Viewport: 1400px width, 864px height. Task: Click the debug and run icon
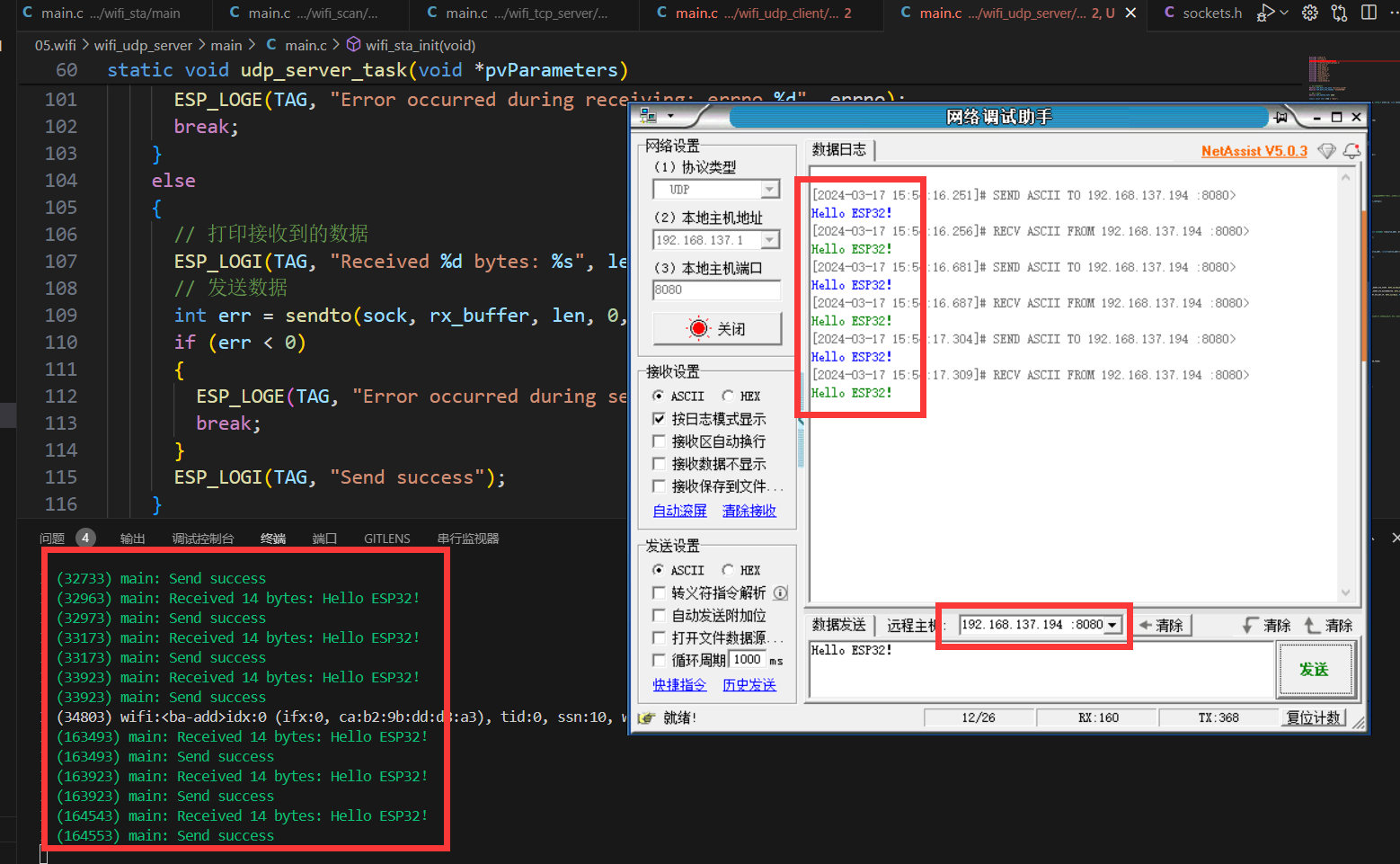point(1266,13)
